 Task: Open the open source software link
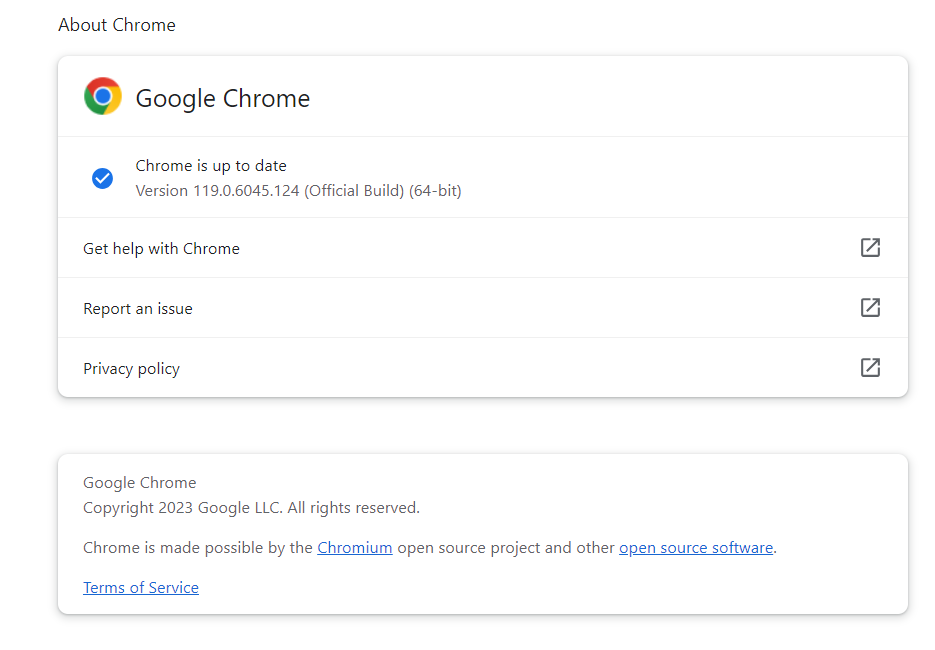tap(696, 548)
